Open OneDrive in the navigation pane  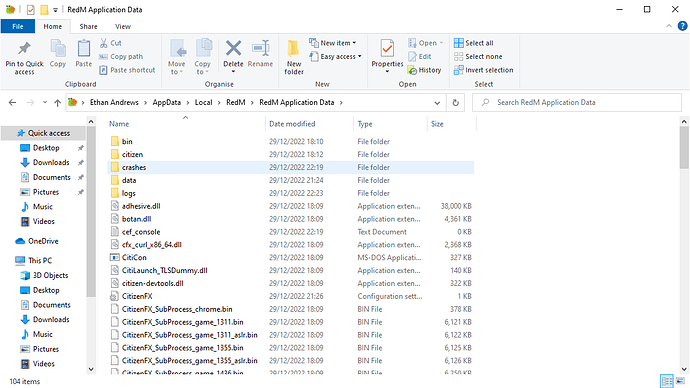pos(43,241)
